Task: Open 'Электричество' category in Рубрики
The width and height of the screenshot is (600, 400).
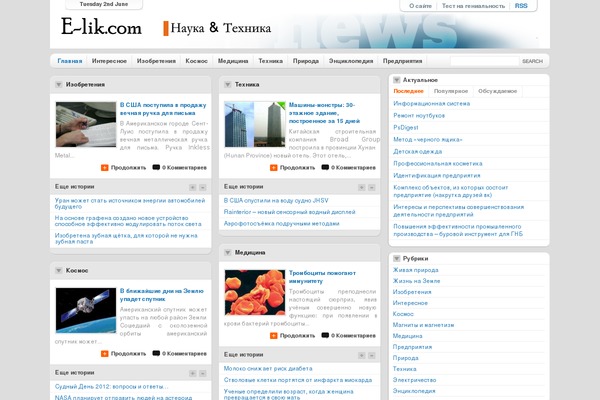Action: point(414,380)
